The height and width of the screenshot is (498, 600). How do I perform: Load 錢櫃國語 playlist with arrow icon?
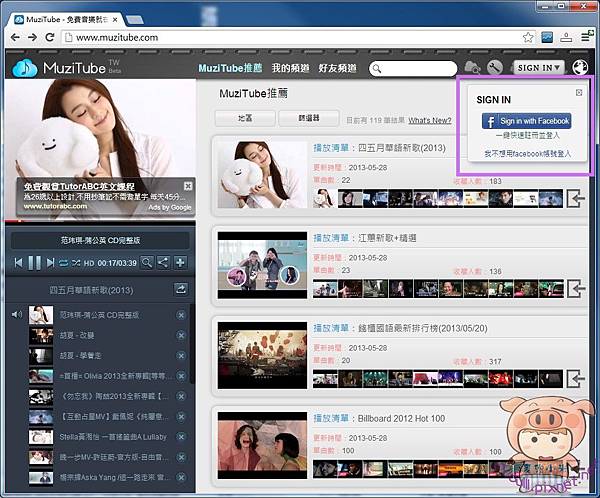click(576, 379)
